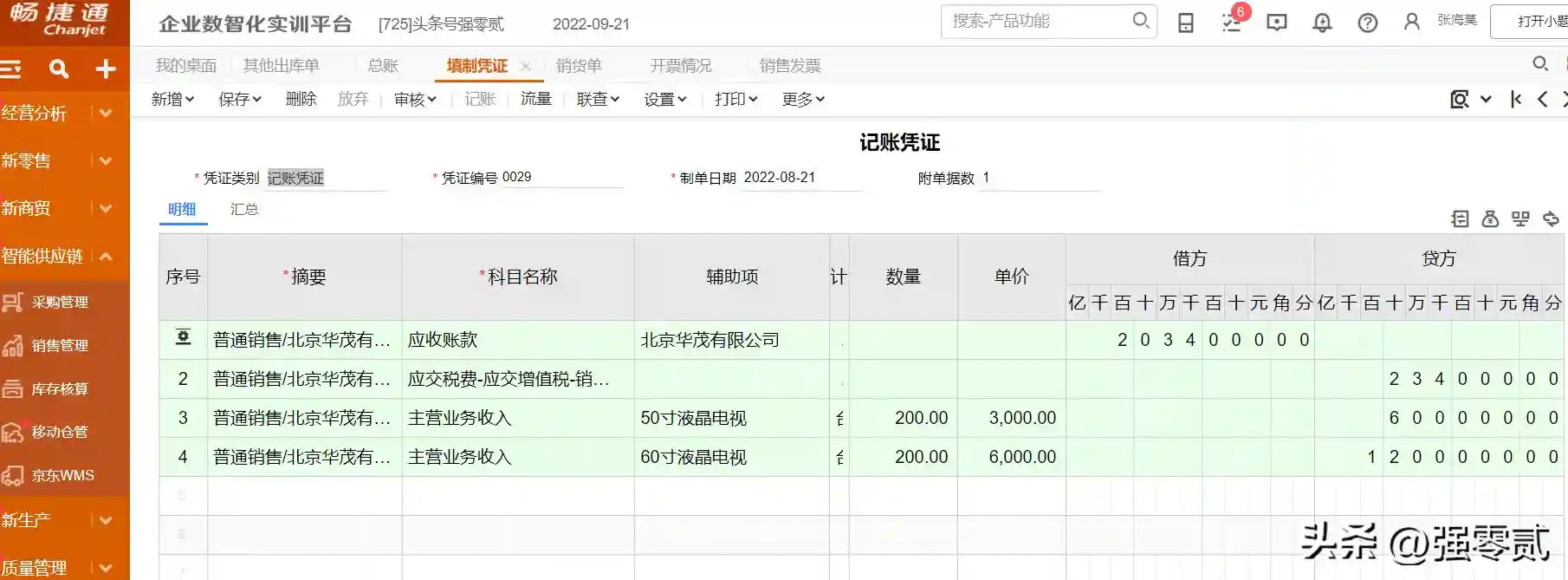Click the search magnifier icon in sidebar
1568x580 pixels.
pos(59,68)
